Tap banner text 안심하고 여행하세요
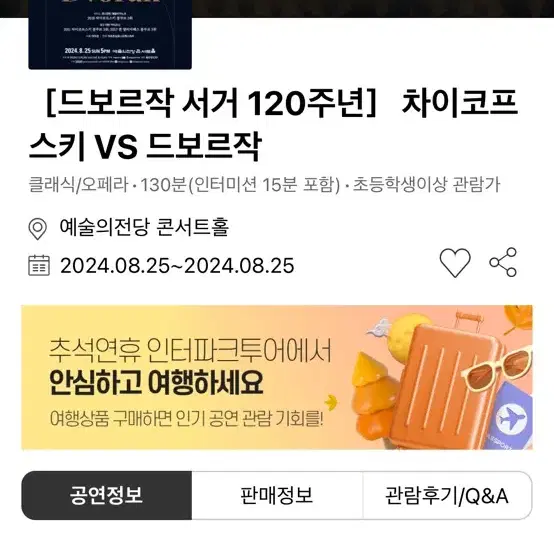 pos(156,383)
